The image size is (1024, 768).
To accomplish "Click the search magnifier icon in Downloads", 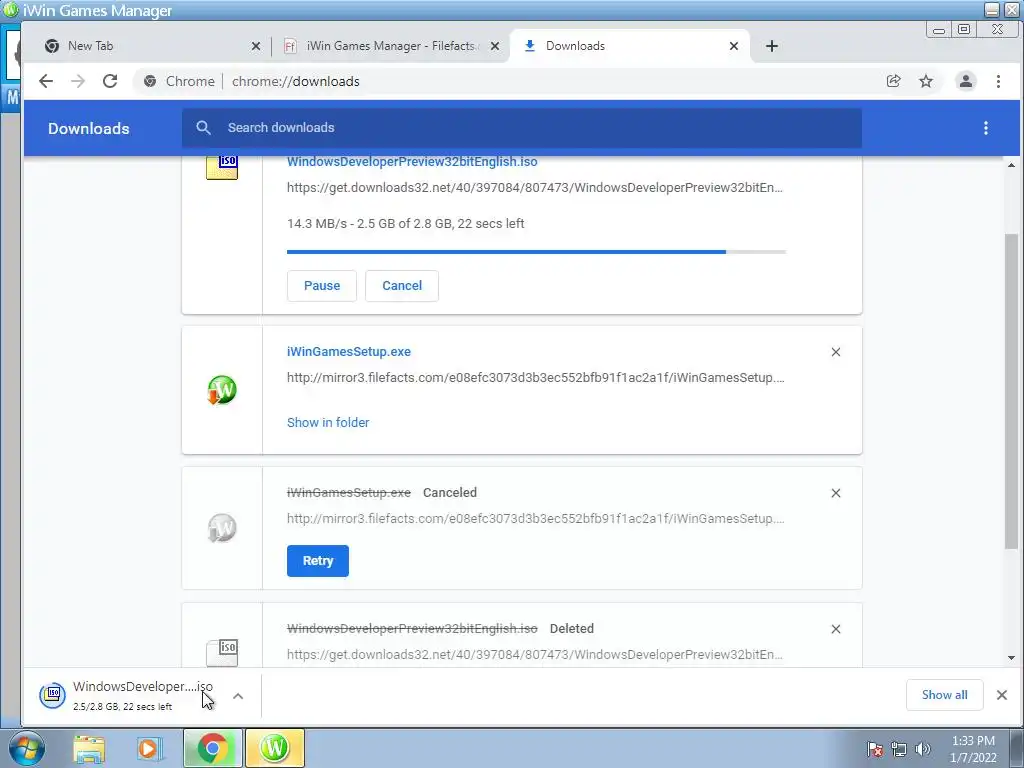I will pos(203,127).
